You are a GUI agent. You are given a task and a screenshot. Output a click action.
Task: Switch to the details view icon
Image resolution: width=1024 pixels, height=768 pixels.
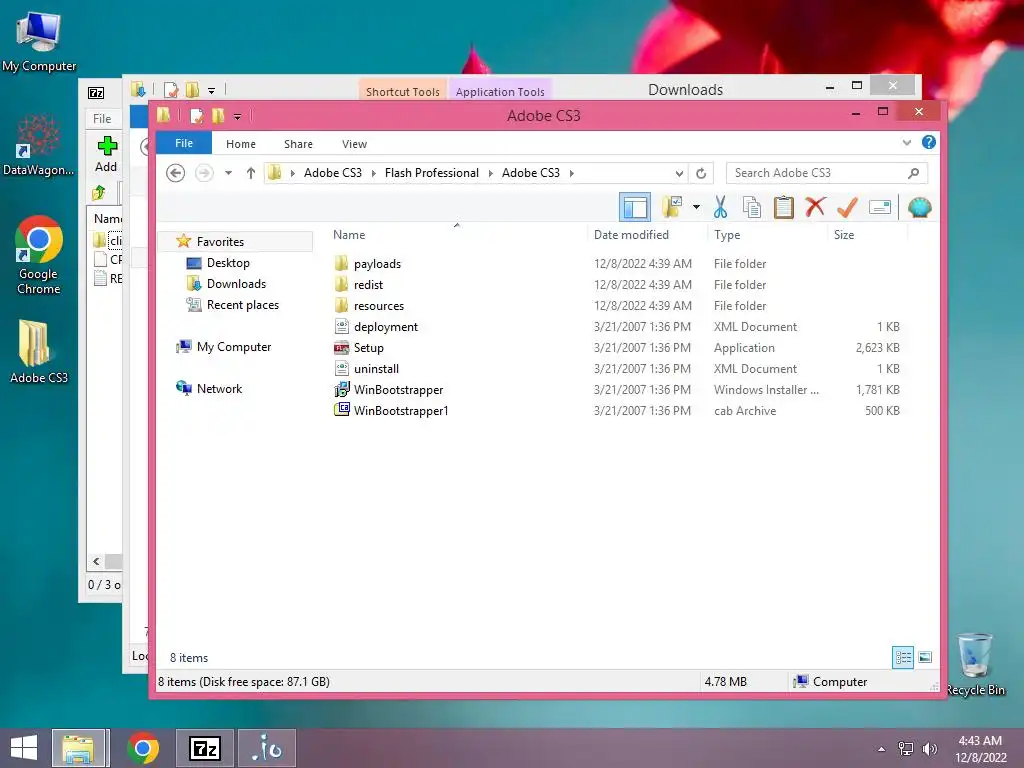[903, 658]
